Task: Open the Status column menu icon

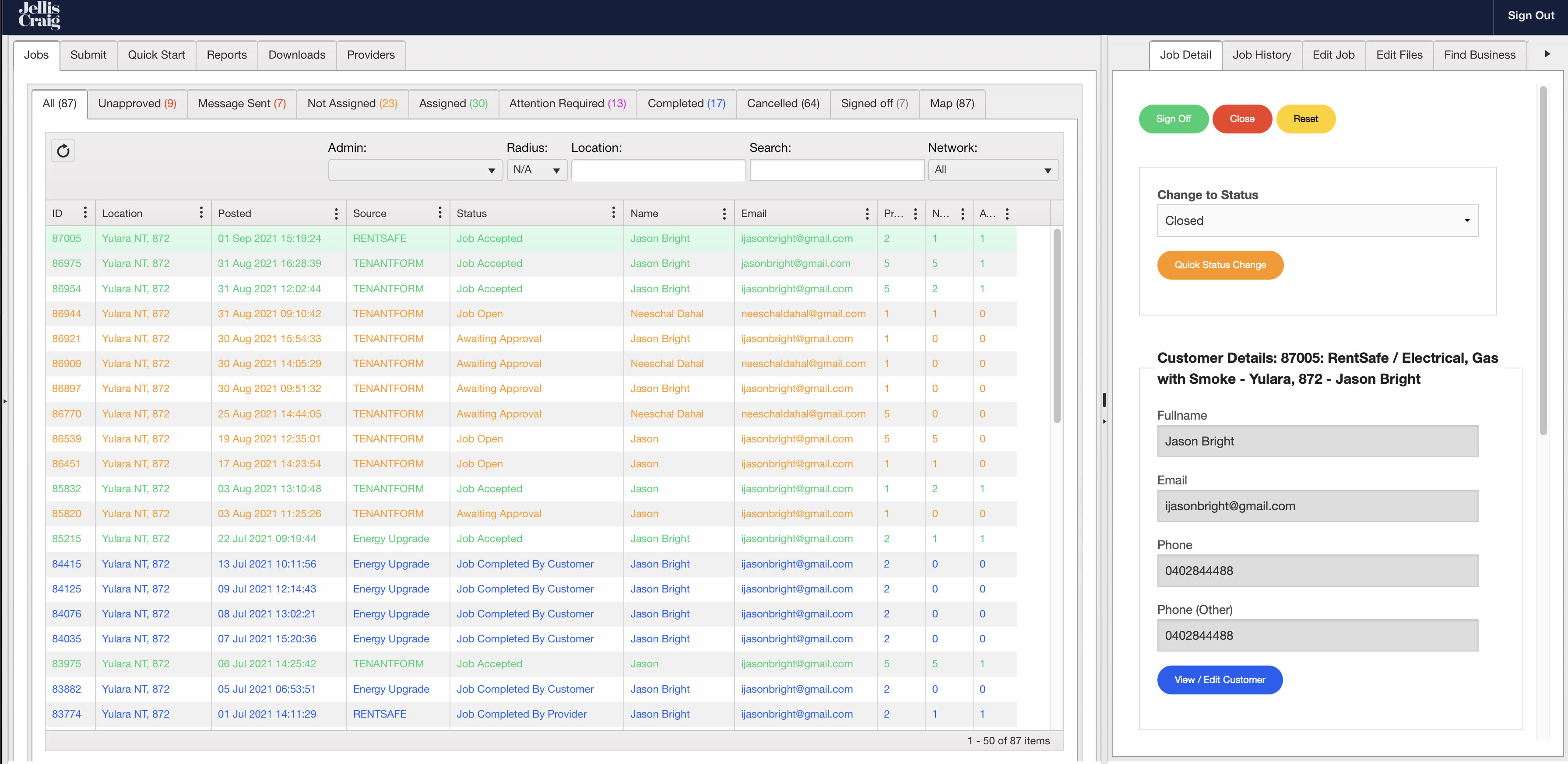Action: tap(613, 212)
